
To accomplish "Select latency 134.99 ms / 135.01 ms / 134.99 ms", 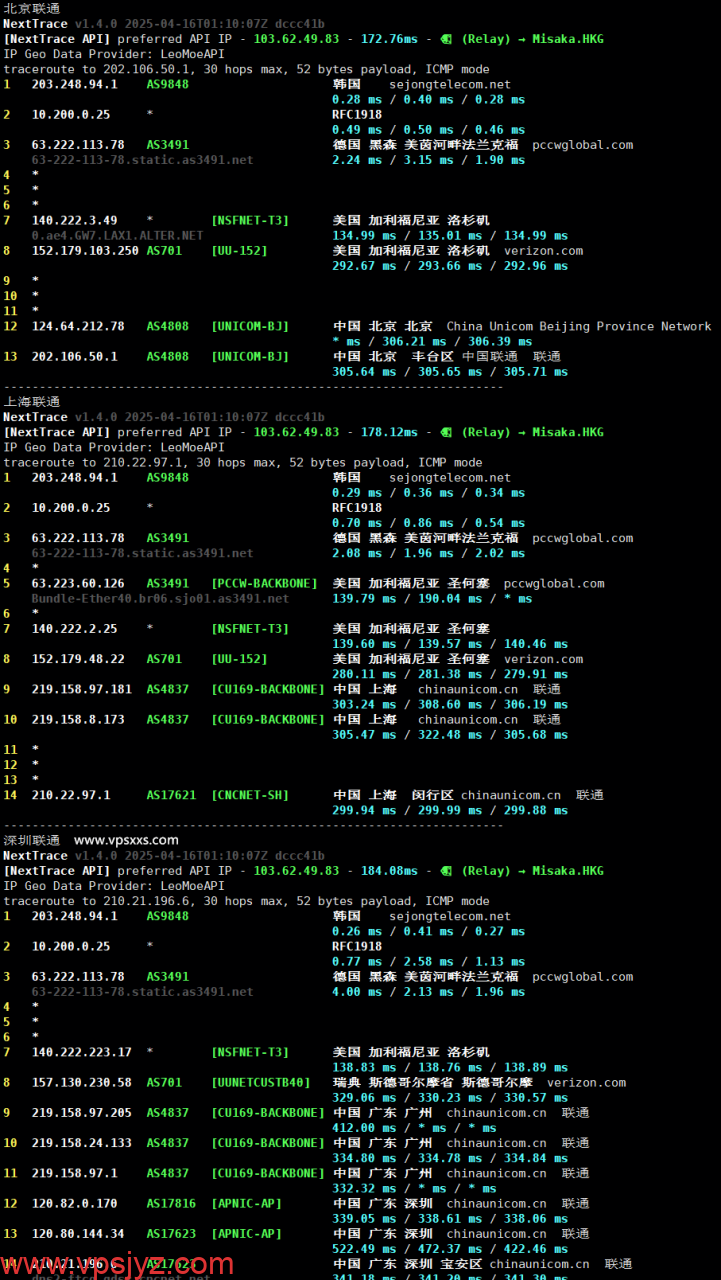I will pyautogui.click(x=450, y=235).
